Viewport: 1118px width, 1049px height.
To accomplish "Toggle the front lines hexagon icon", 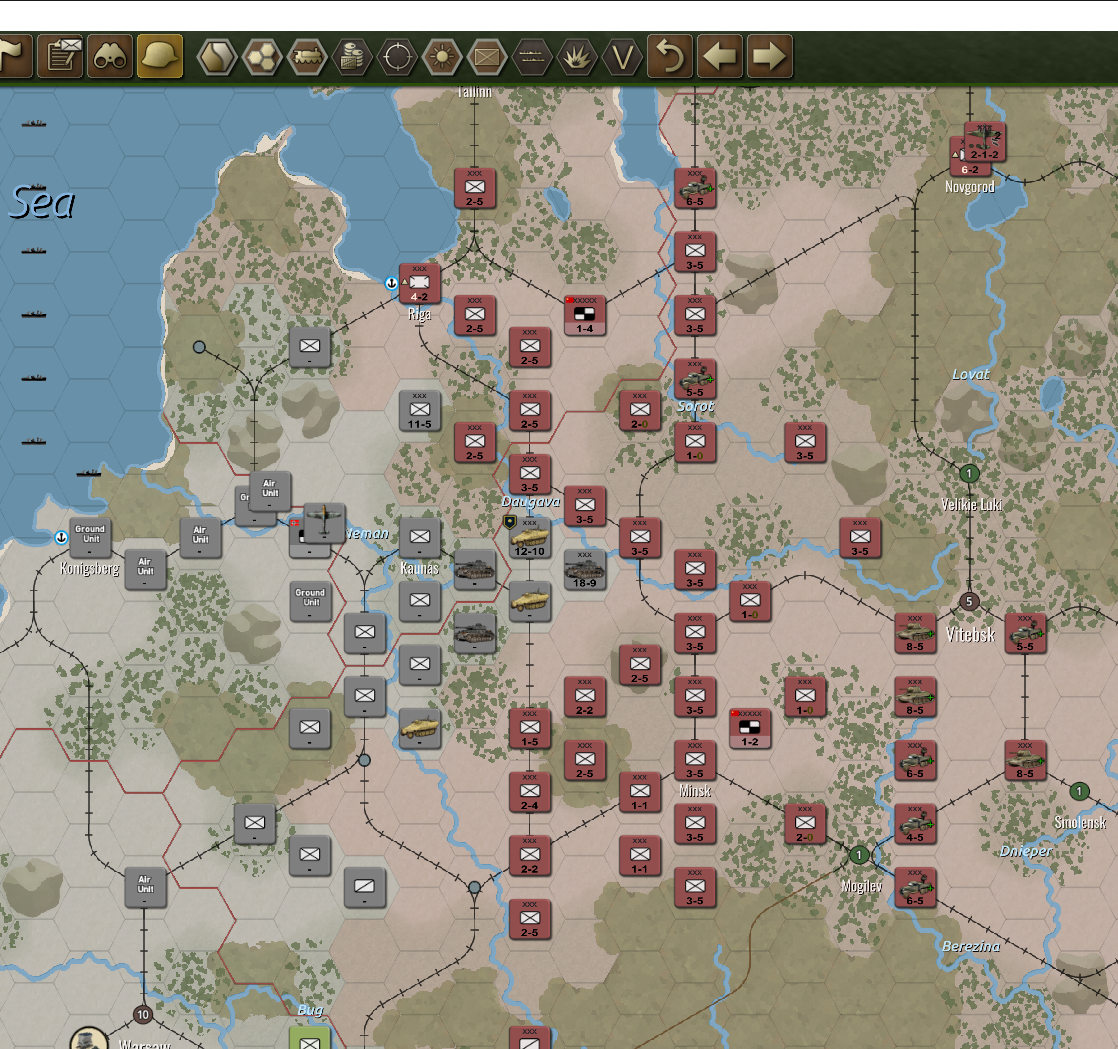I will coord(532,56).
